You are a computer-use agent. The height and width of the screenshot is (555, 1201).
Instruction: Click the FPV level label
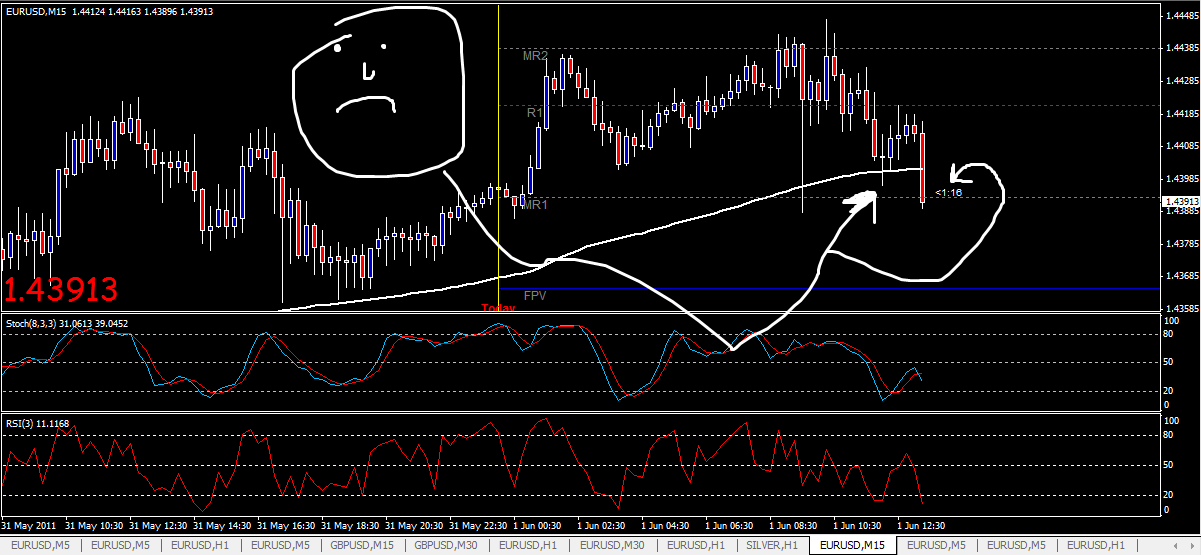coord(535,297)
